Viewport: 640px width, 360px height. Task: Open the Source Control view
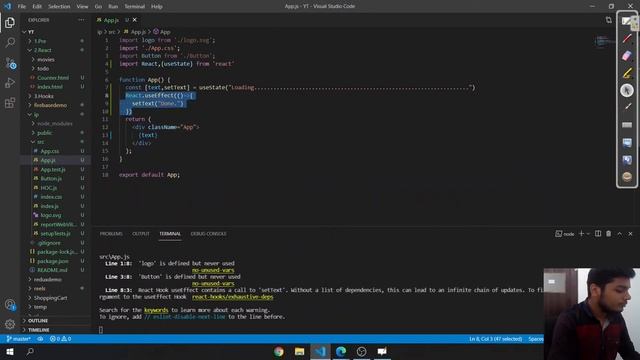tap(10, 62)
